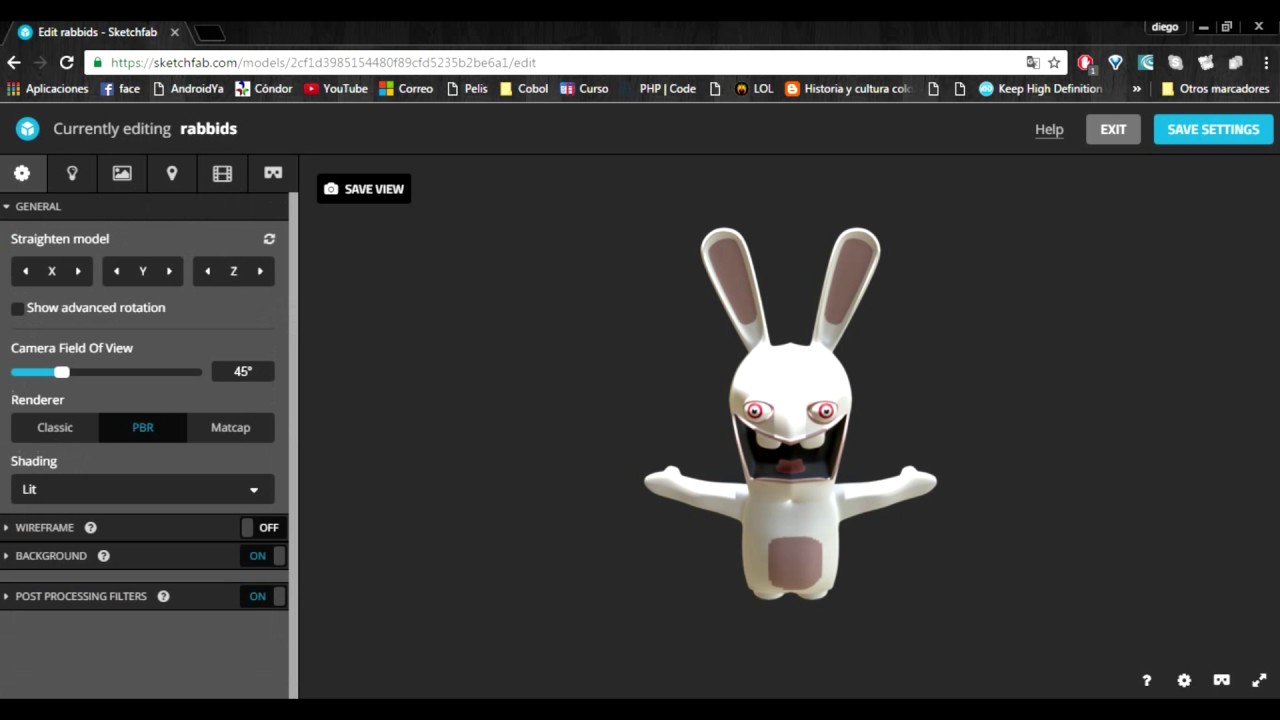Open the face bookmark
This screenshot has height=720, width=1280.
coord(120,89)
